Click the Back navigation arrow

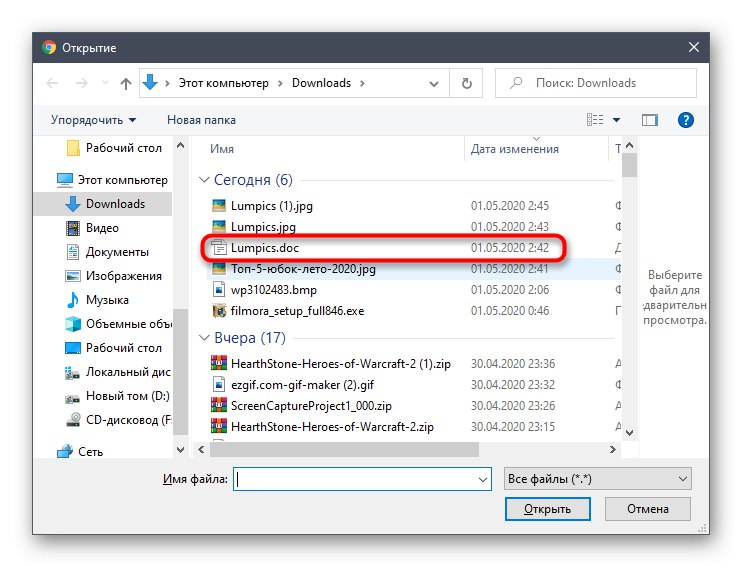(x=52, y=83)
